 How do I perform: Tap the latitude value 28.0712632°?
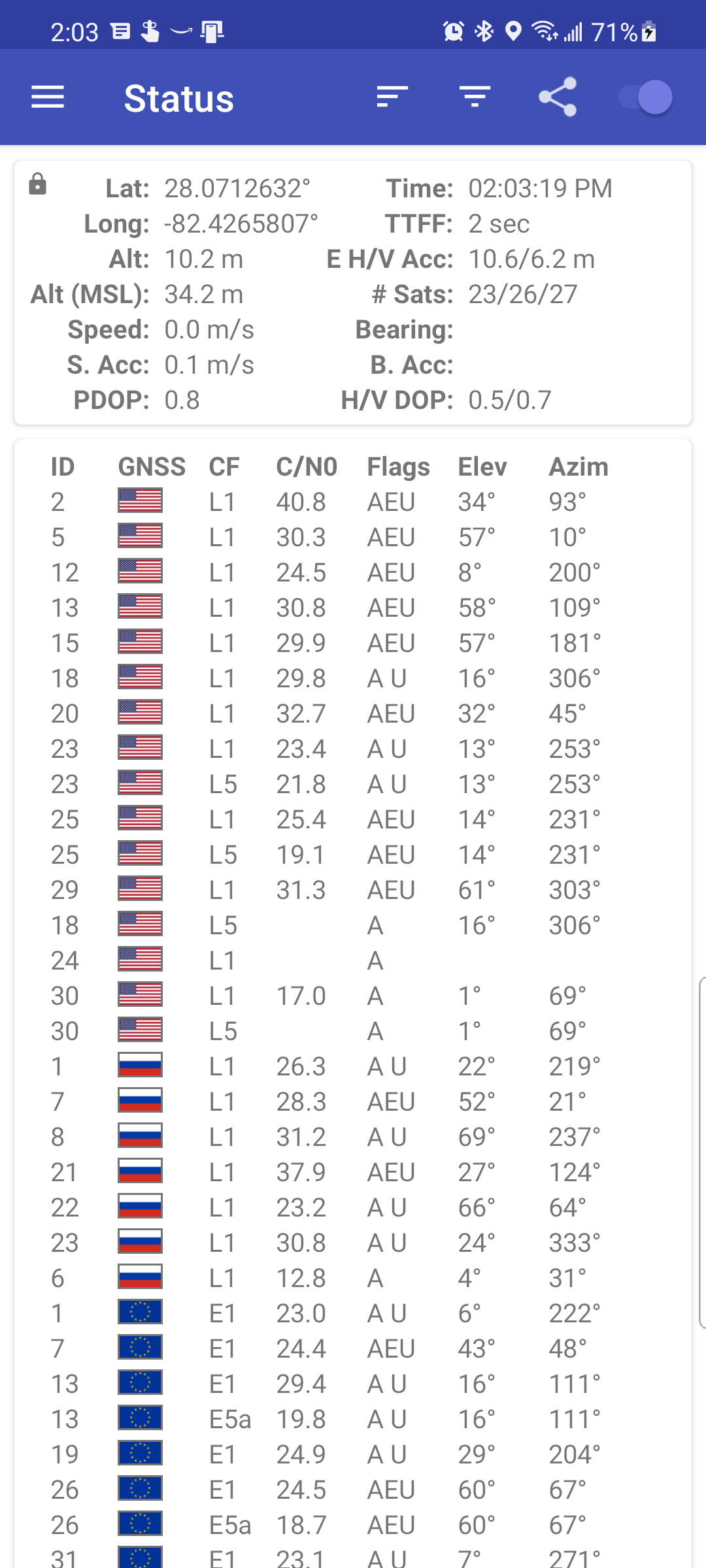[x=237, y=188]
